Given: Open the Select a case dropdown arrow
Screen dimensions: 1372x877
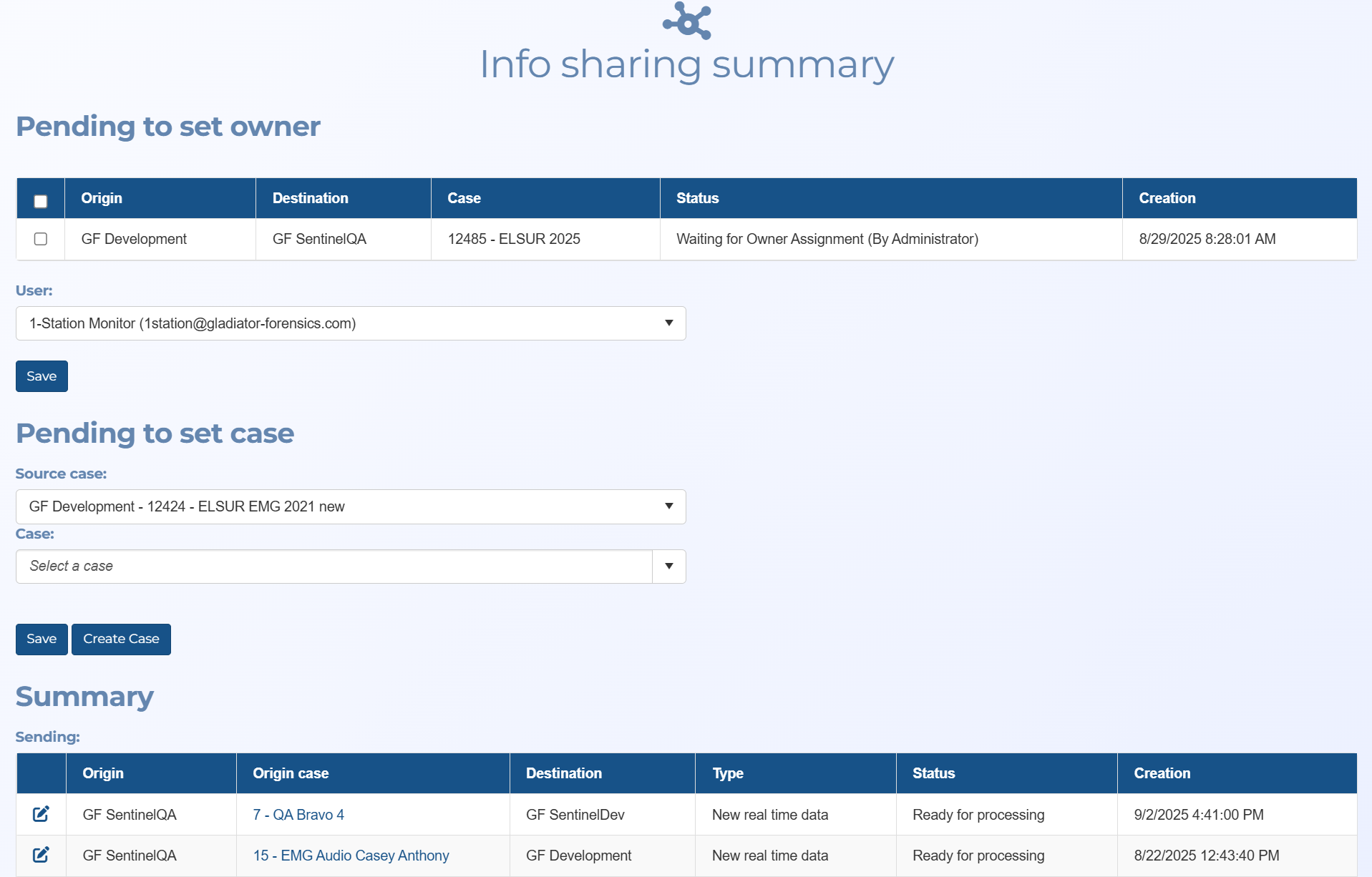Looking at the screenshot, I should (669, 567).
